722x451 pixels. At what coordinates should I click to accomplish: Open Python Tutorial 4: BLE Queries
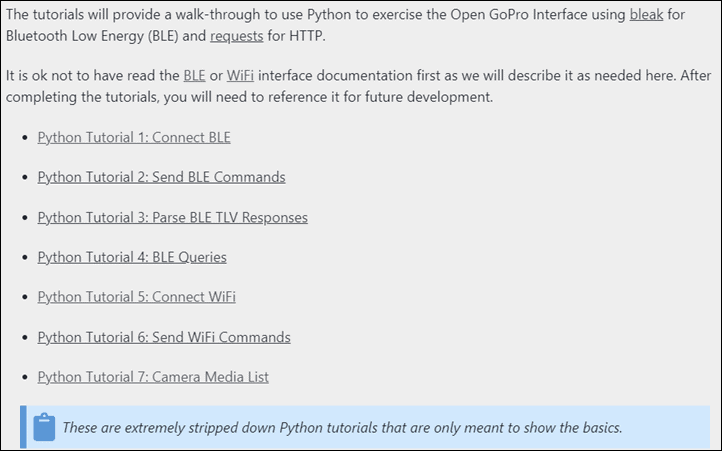tap(132, 257)
